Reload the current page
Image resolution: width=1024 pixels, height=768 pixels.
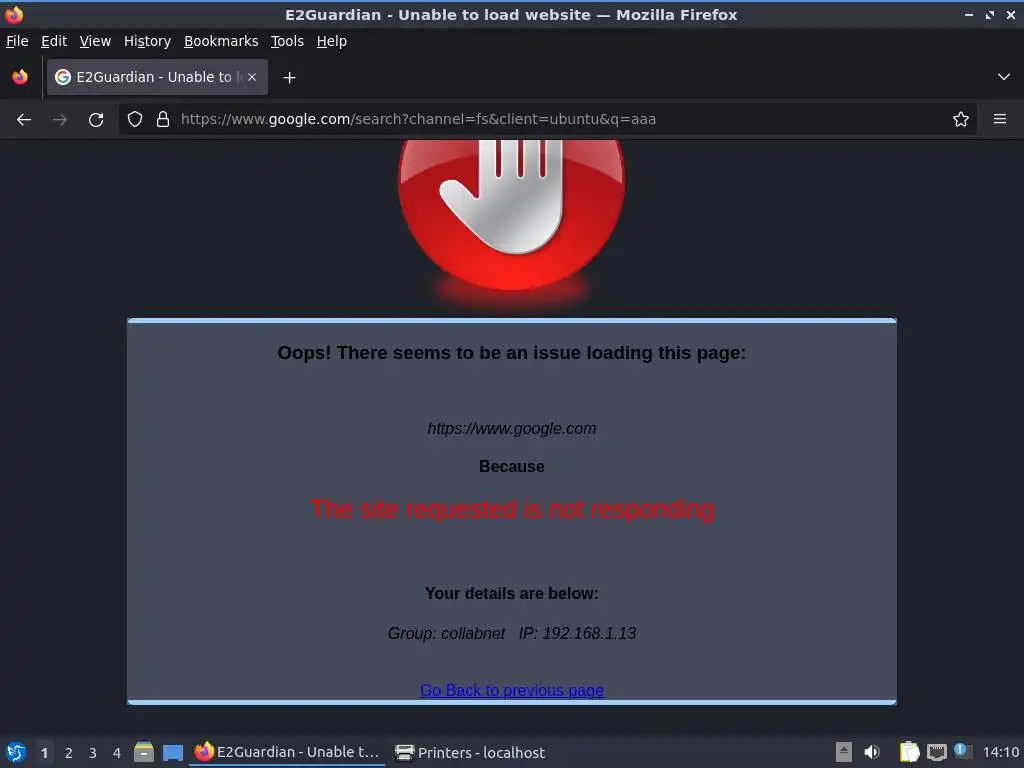[96, 120]
